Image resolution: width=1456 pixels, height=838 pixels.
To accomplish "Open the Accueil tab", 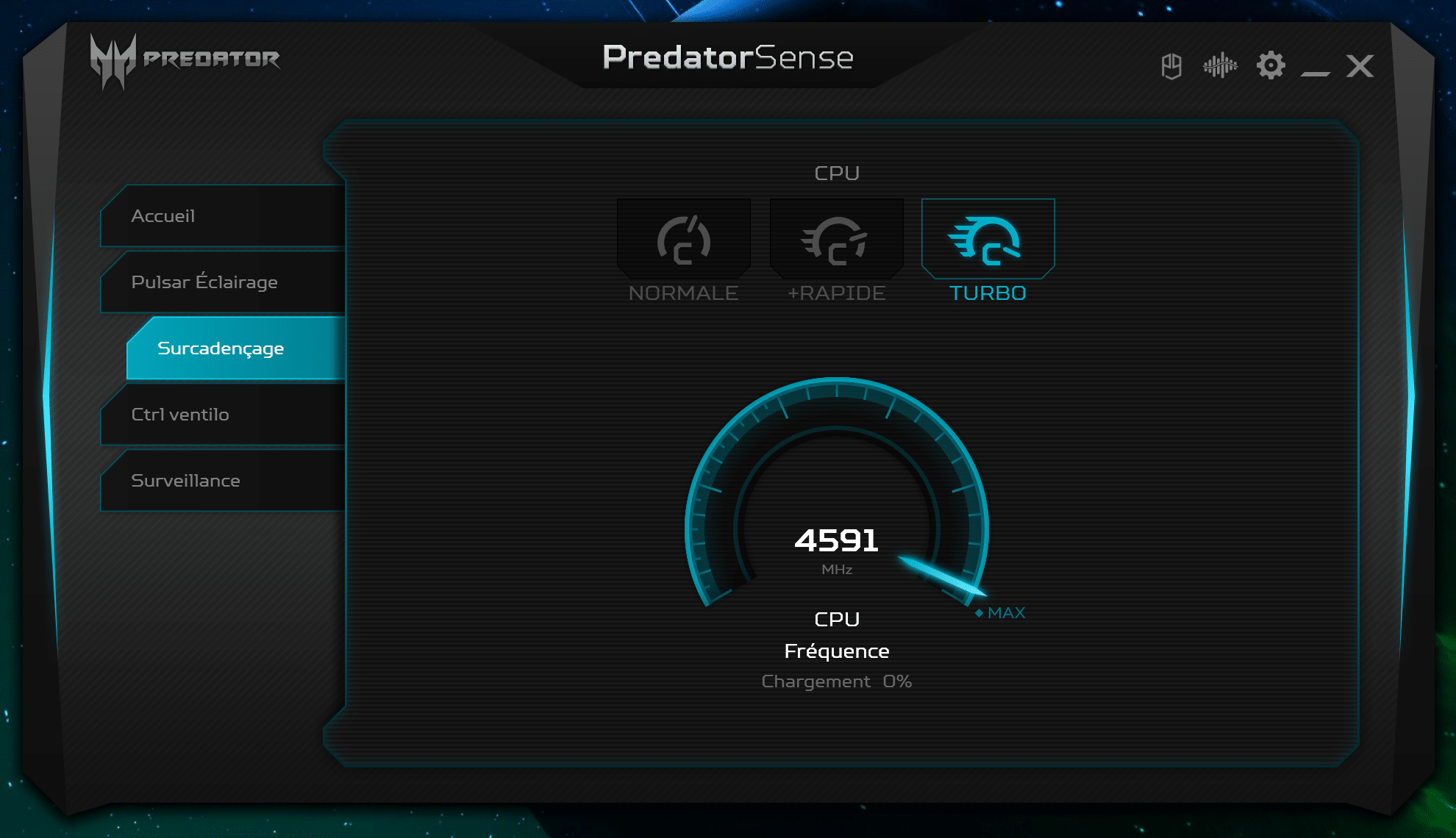I will 224,216.
